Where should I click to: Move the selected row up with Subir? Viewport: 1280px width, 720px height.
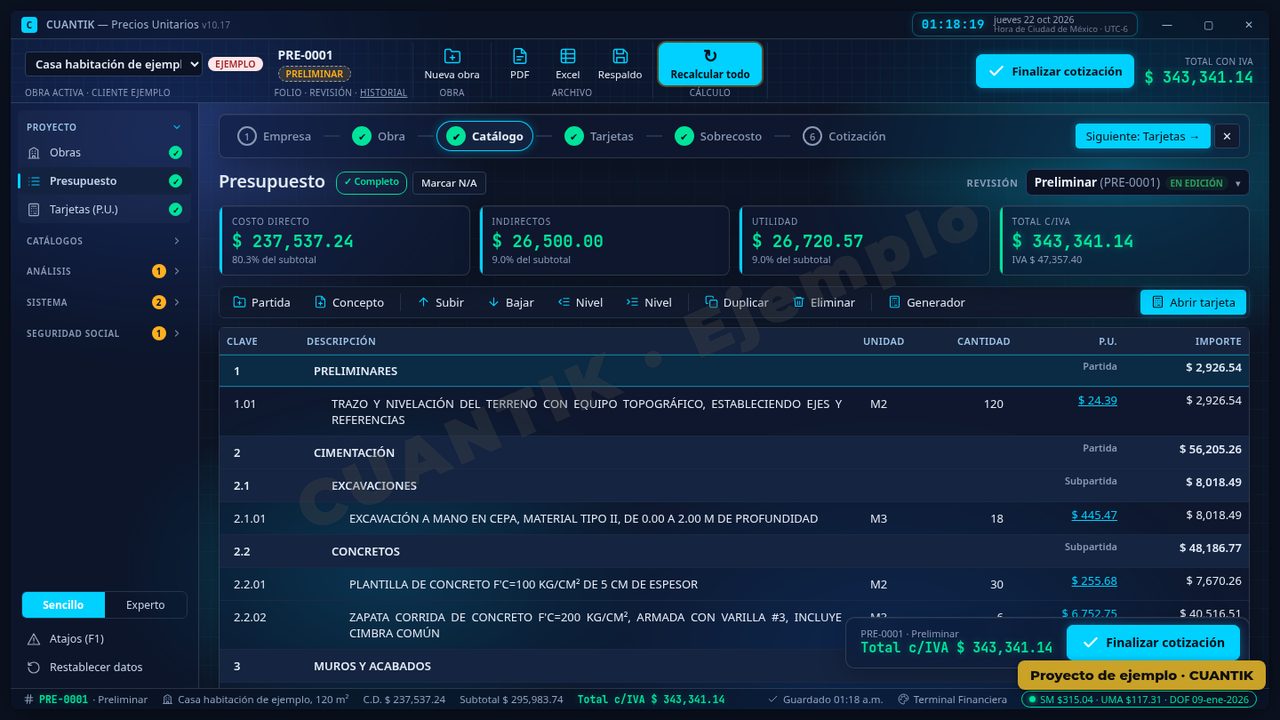[x=440, y=302]
